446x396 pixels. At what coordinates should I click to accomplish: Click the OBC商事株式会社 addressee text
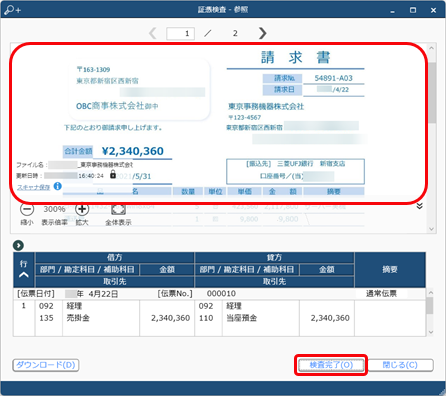point(110,106)
